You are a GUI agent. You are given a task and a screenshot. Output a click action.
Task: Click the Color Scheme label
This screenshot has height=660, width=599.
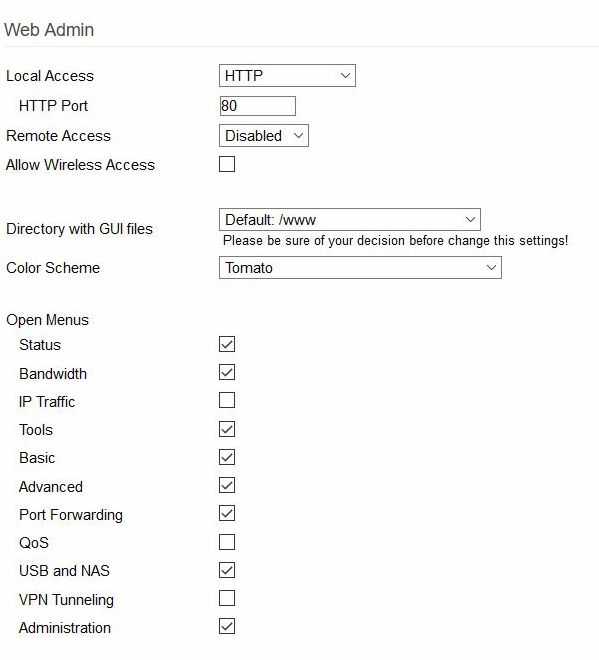pos(53,268)
